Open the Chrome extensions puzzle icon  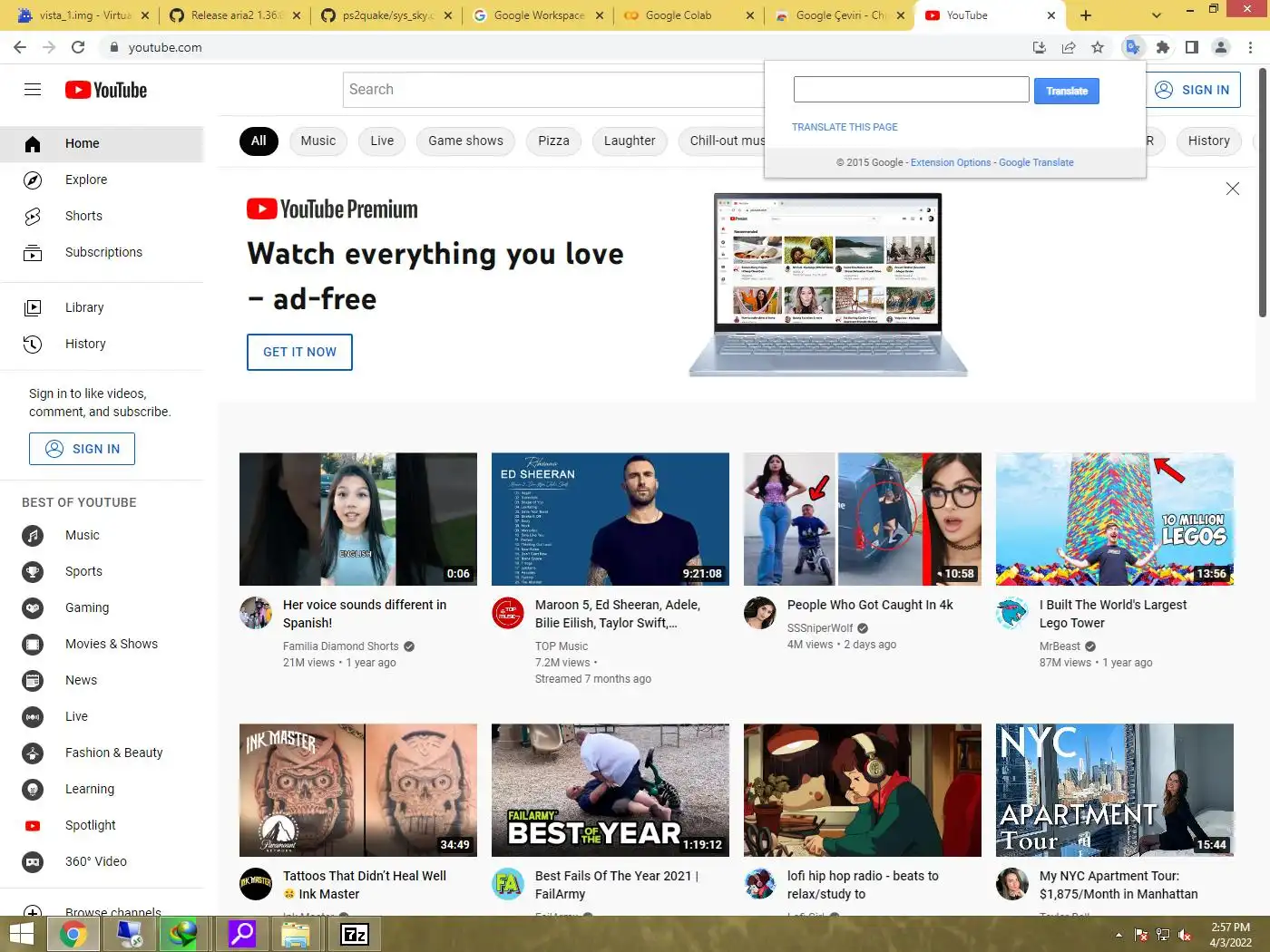[1163, 47]
